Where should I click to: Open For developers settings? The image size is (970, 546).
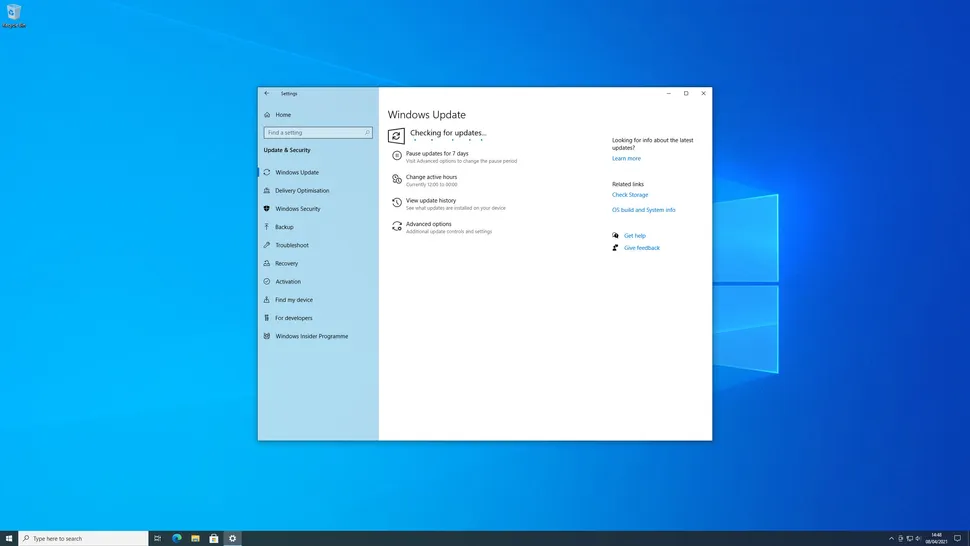tap(294, 318)
